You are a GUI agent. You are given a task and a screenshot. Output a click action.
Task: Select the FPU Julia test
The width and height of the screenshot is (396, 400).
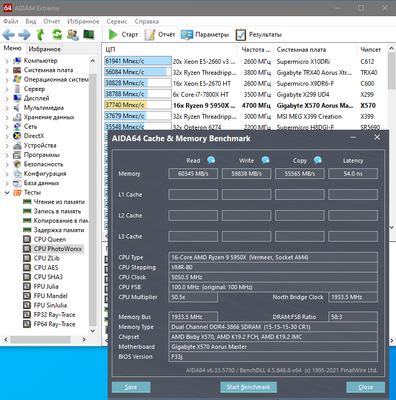[x=46, y=286]
